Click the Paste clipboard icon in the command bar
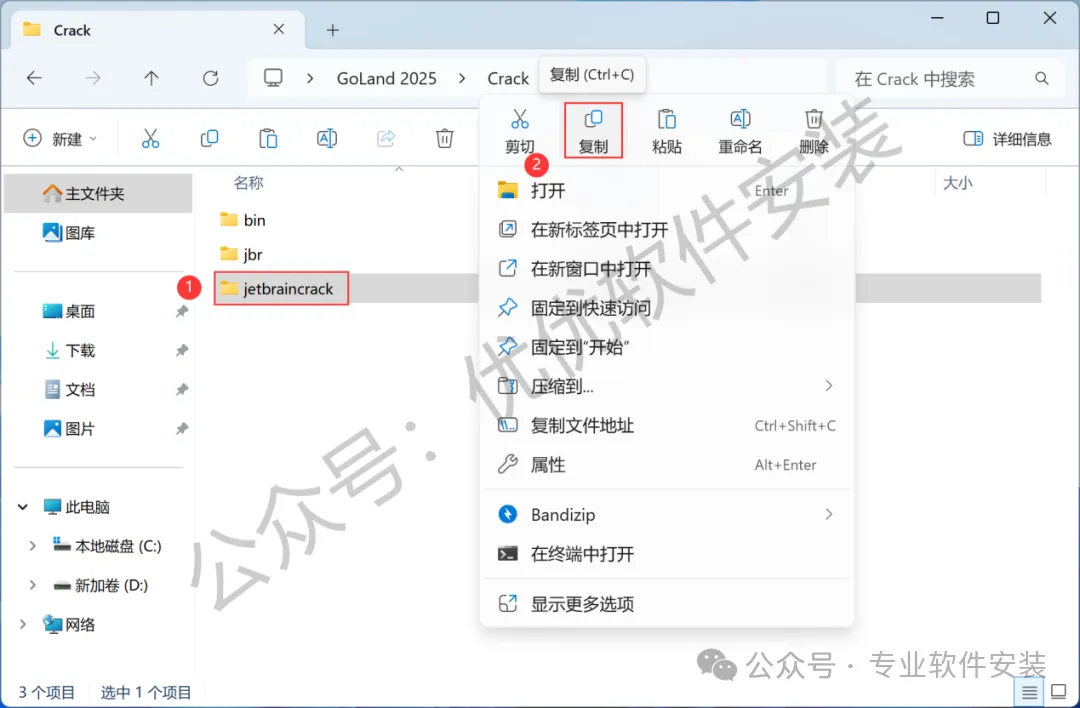 tap(268, 138)
